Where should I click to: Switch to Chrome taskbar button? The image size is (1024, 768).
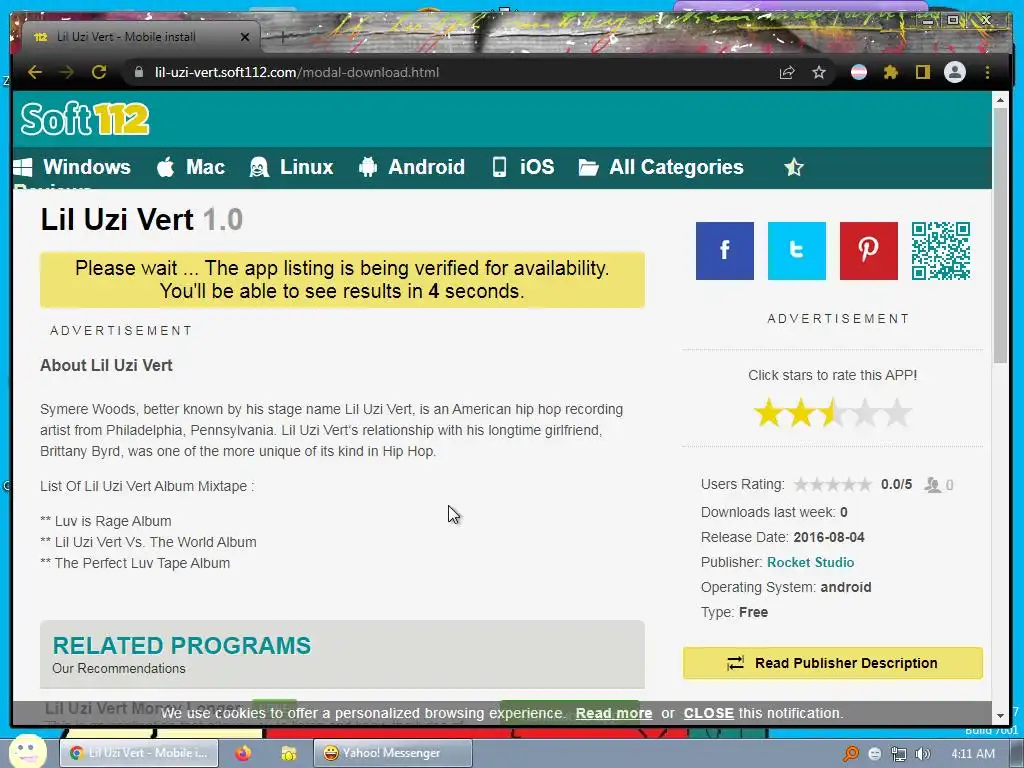point(138,753)
